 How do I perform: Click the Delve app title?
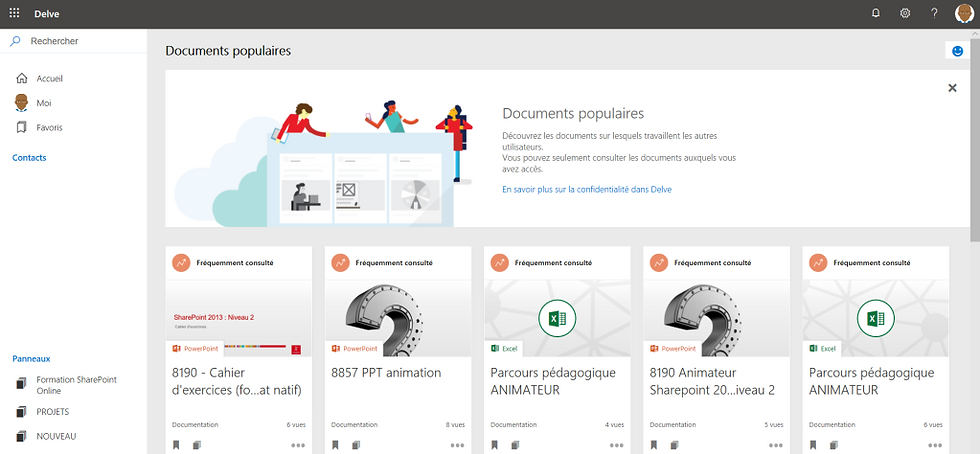click(x=47, y=14)
